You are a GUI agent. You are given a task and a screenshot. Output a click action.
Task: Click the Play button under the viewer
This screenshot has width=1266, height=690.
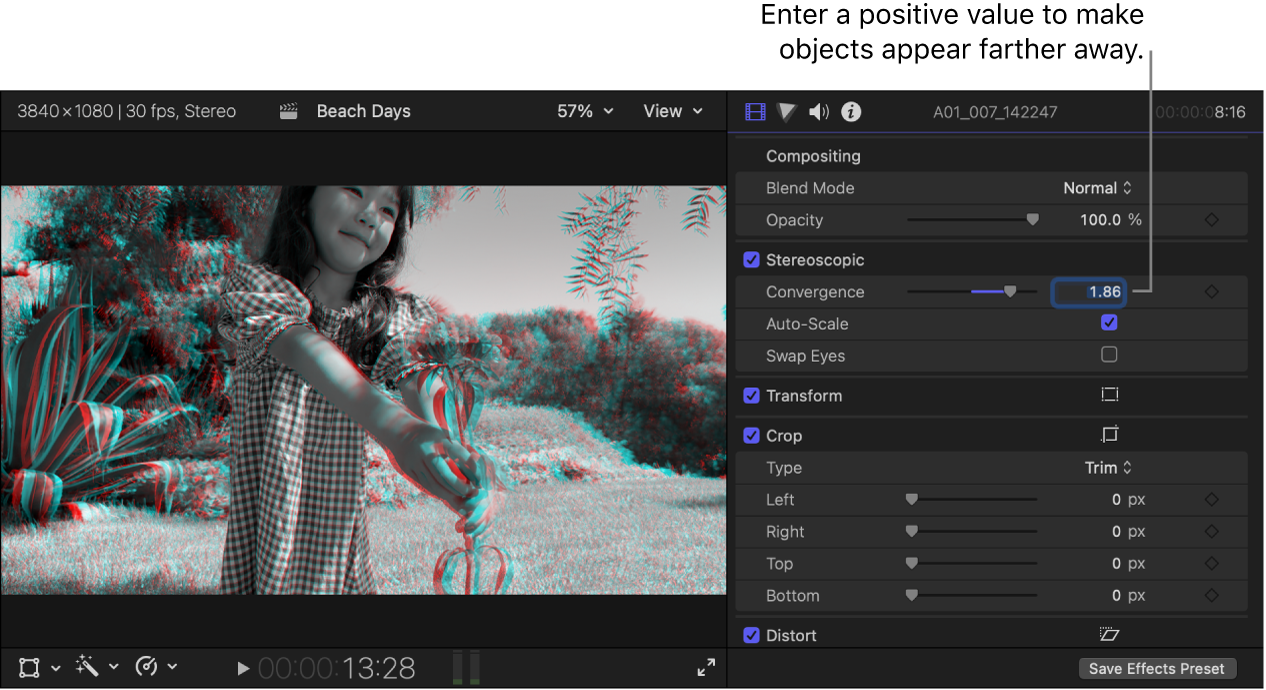[x=243, y=667]
